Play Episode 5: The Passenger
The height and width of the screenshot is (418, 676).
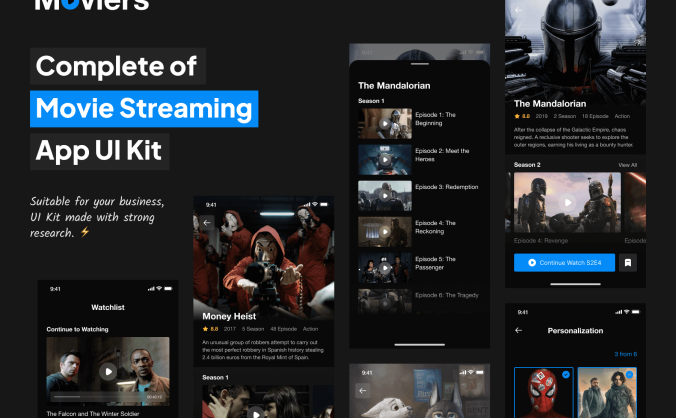click(385, 268)
